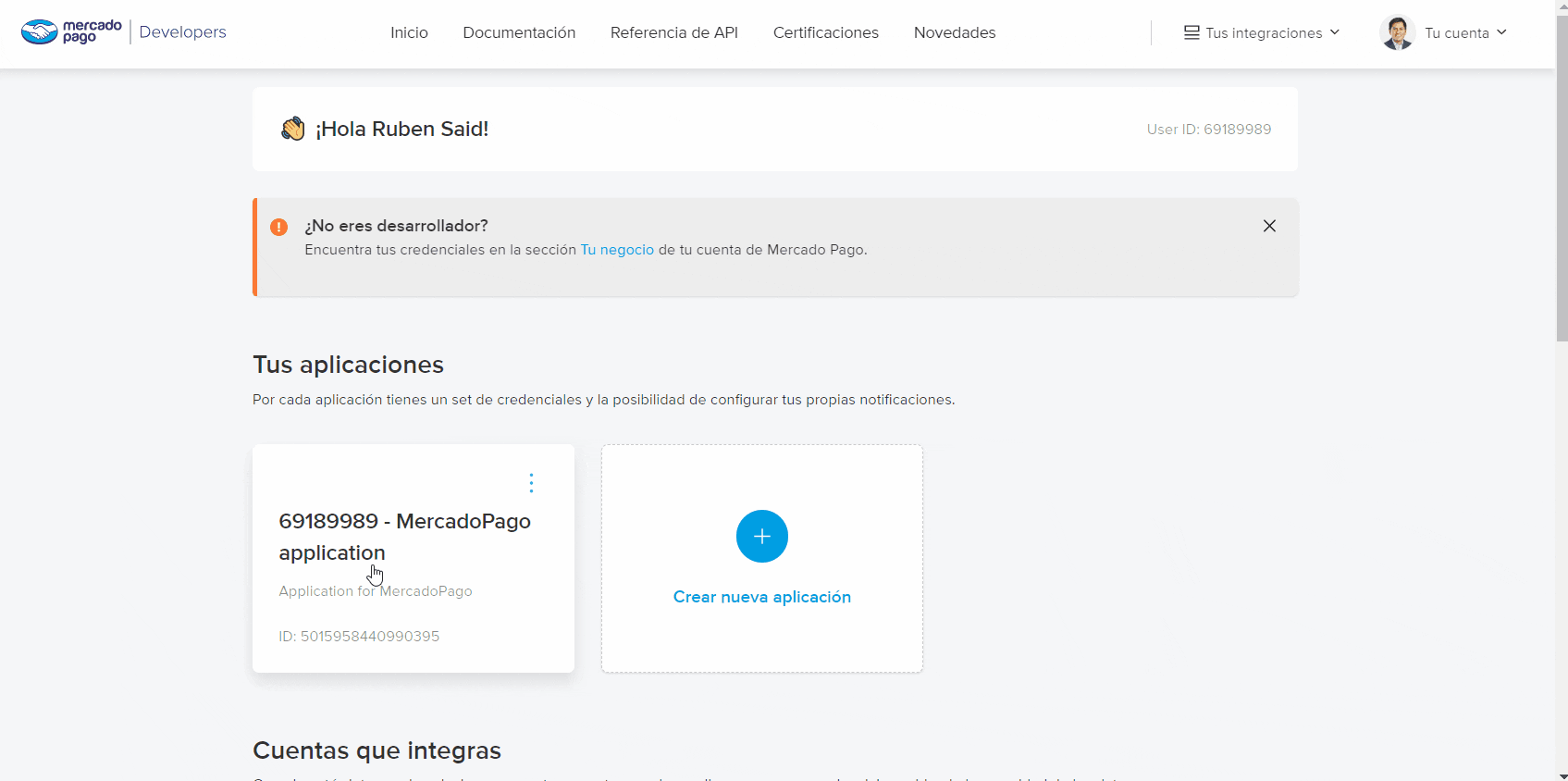Click the orange warning exclamation icon
The height and width of the screenshot is (781, 1568).
pos(278,227)
